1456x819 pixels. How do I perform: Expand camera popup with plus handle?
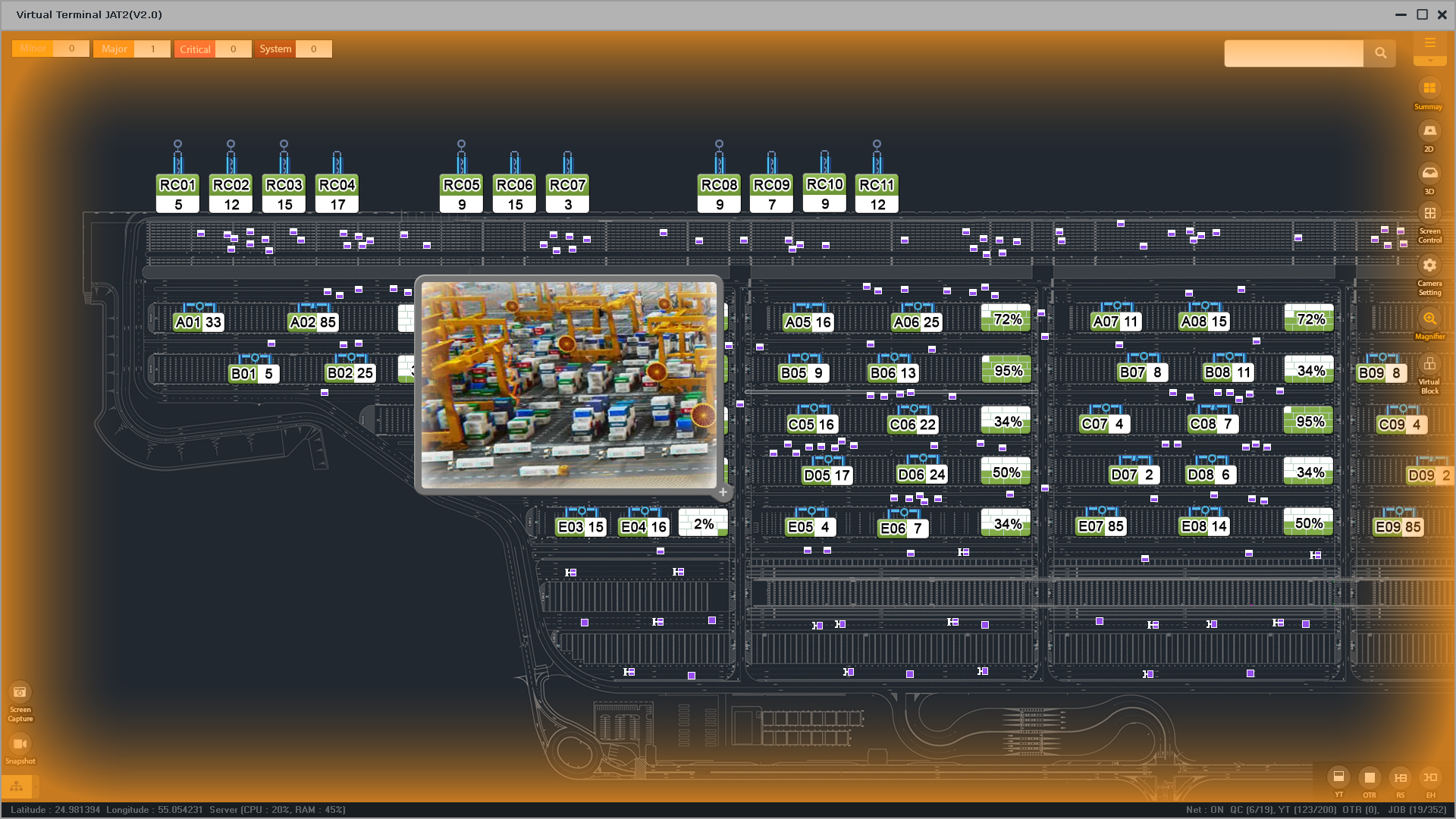pos(723,492)
